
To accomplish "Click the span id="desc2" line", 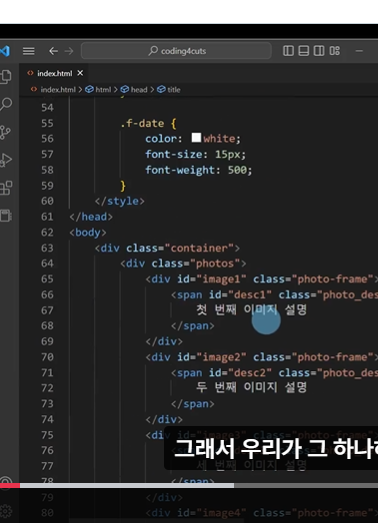I will 274,373.
